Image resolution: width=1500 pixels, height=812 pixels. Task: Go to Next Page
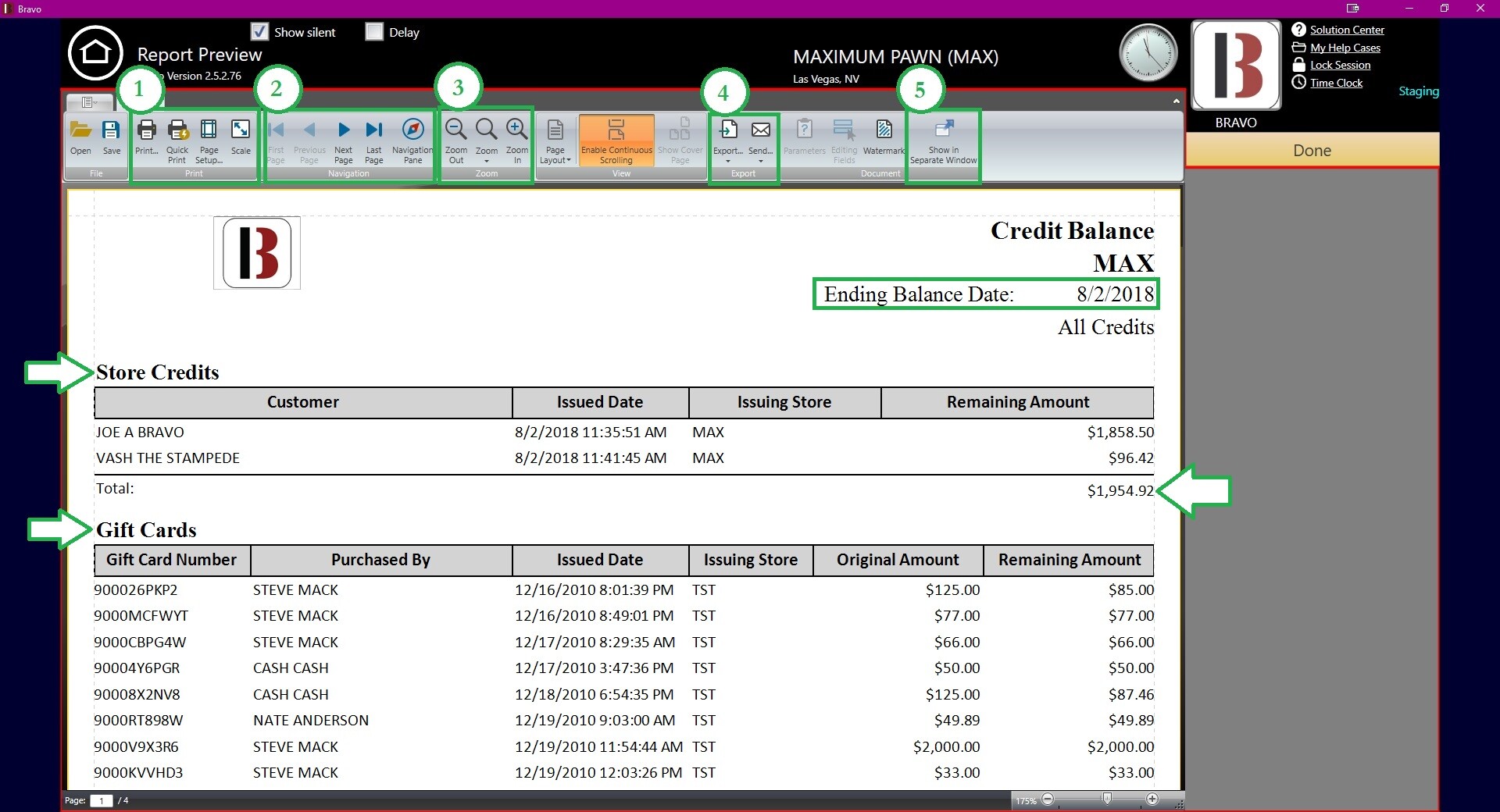coord(343,141)
